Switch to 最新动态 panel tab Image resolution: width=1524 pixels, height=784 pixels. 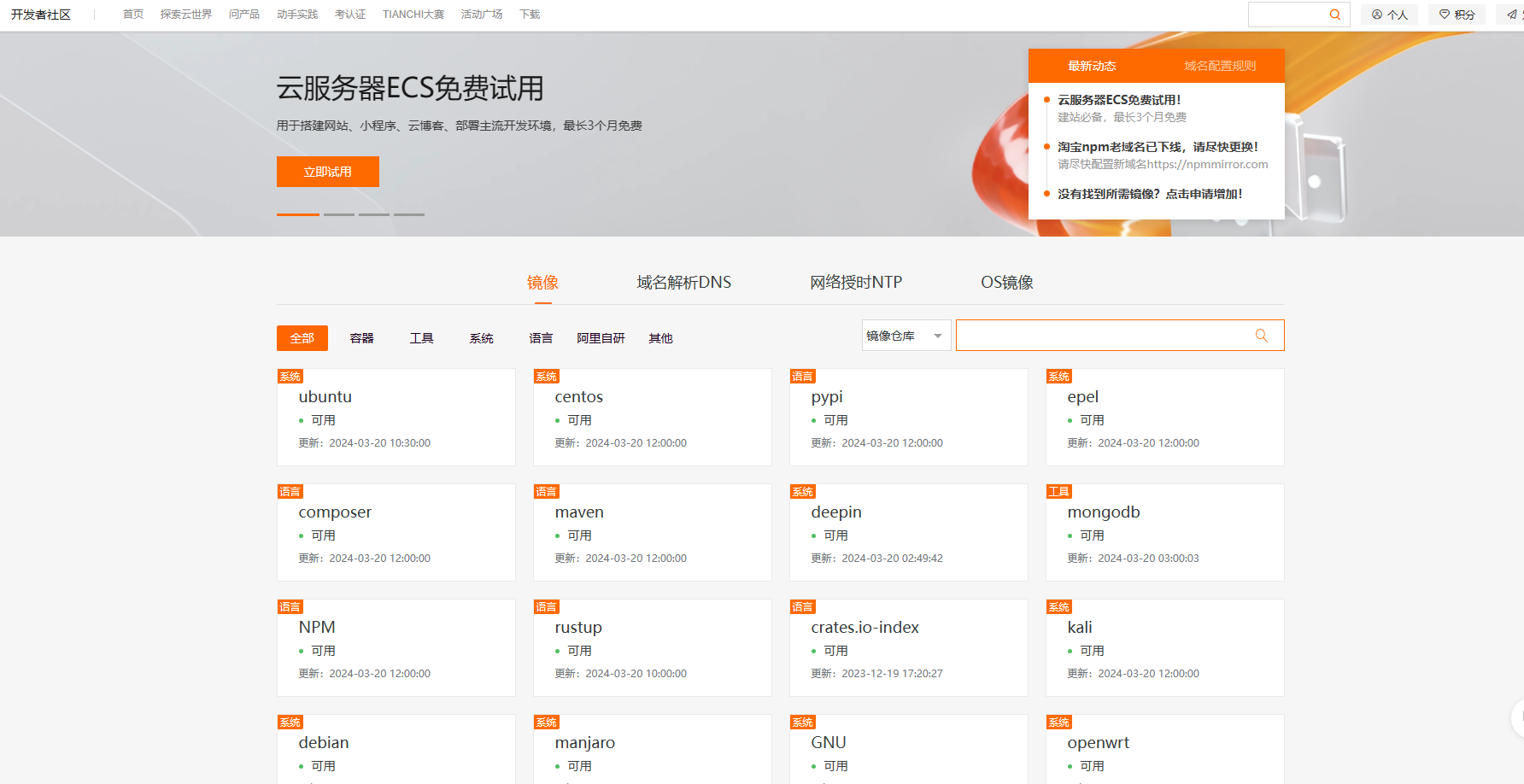[1092, 66]
